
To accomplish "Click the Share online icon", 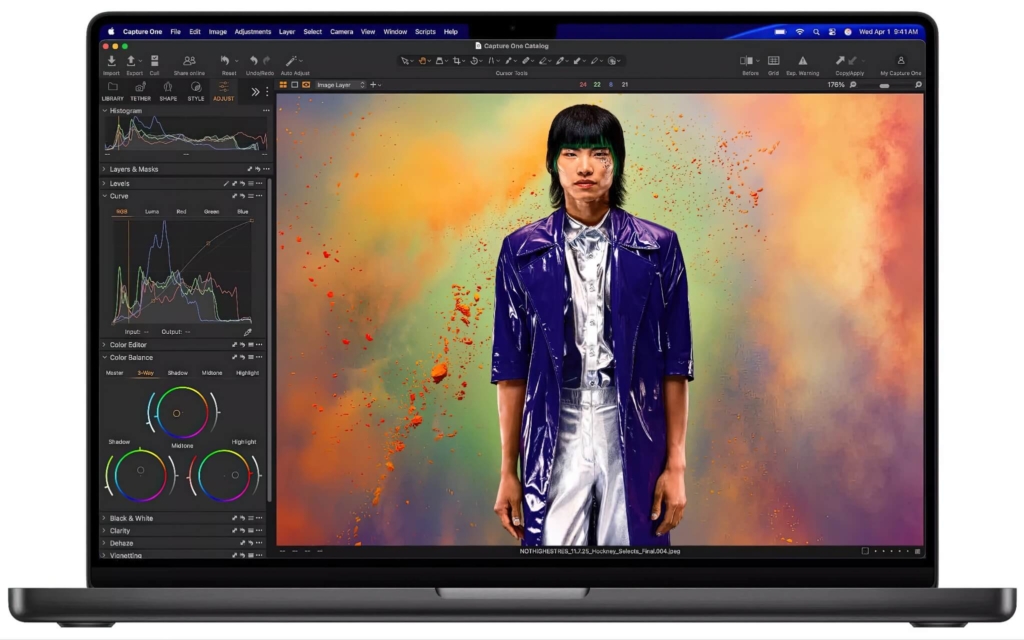I will point(189,61).
